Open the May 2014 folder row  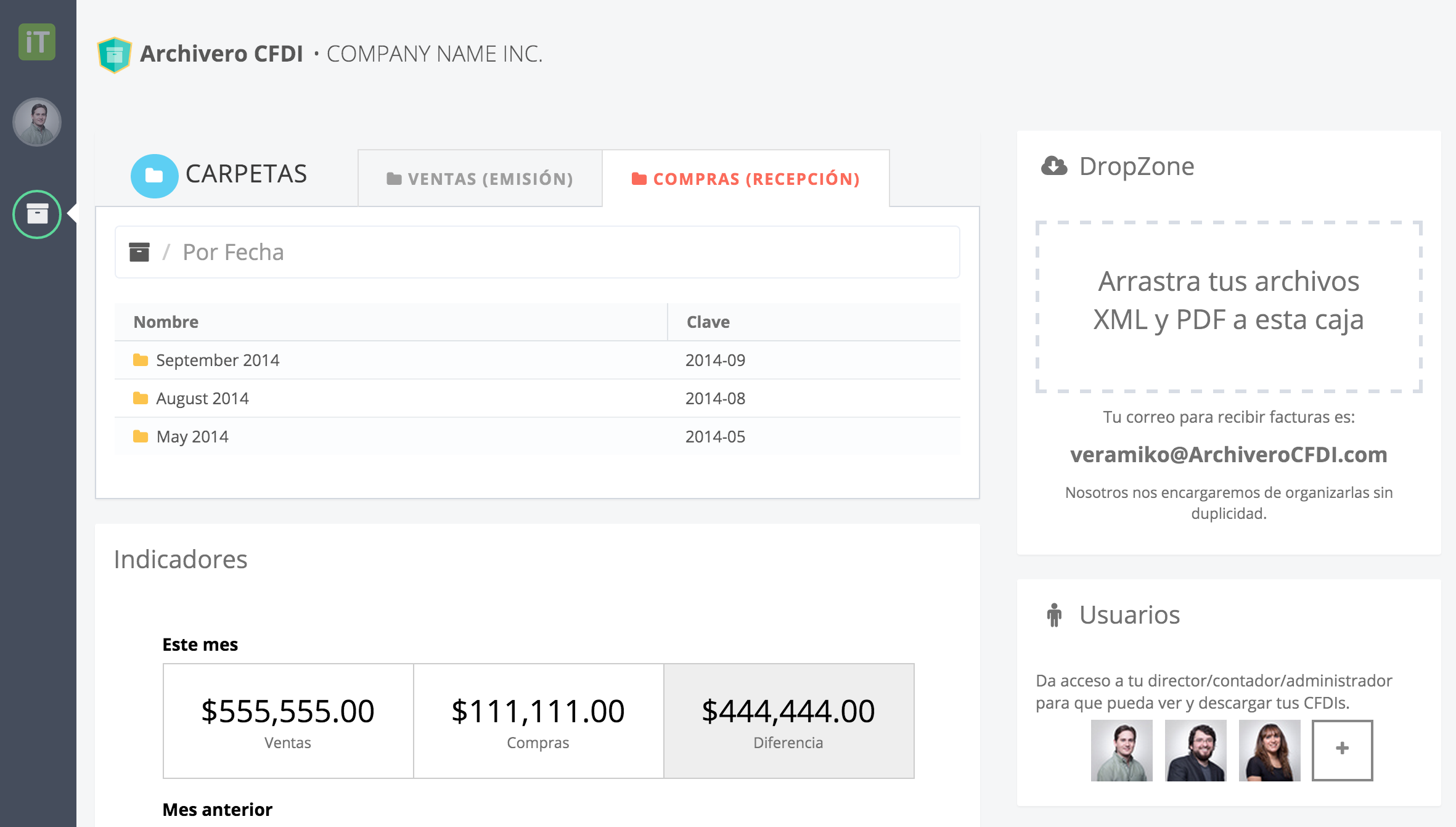pos(192,437)
